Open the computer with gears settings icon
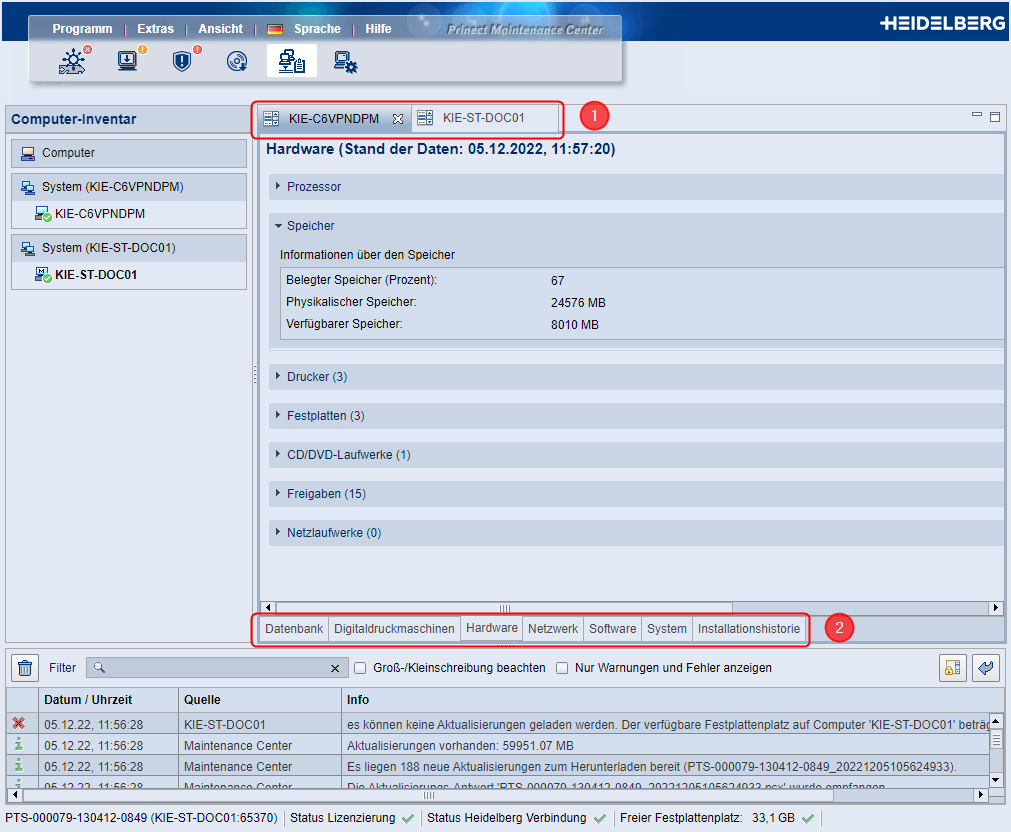Viewport: 1011px width, 832px height. tap(346, 62)
